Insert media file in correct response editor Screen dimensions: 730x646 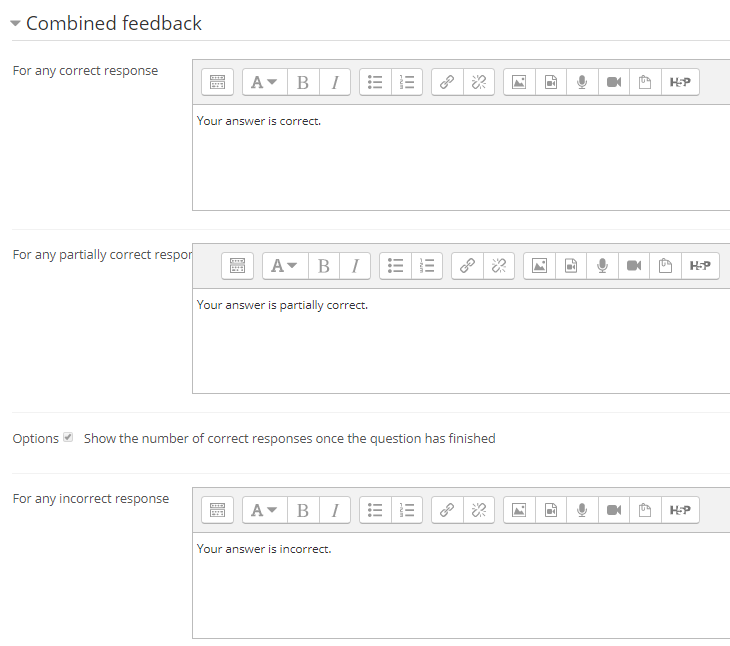[x=551, y=82]
